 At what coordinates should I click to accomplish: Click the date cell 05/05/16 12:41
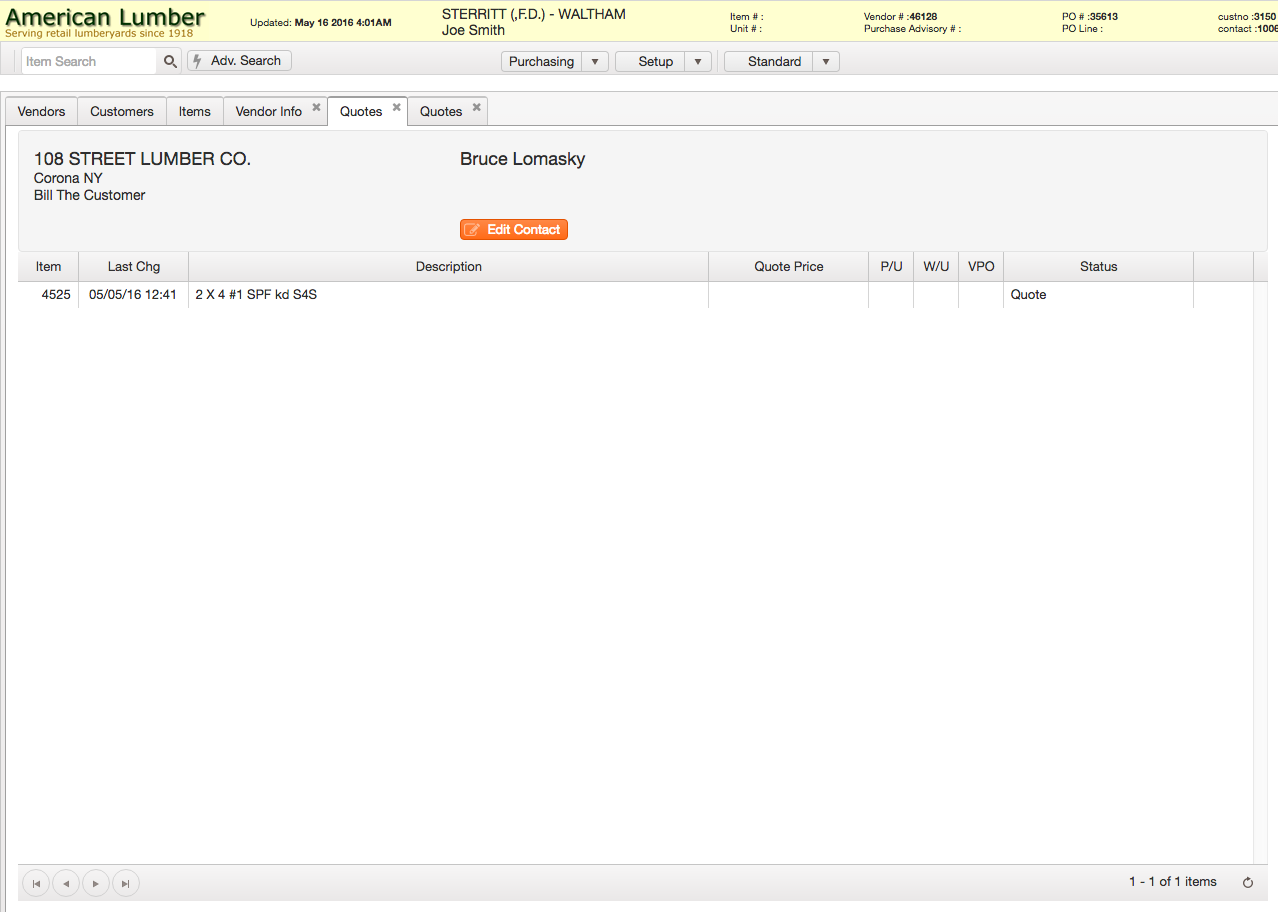134,295
